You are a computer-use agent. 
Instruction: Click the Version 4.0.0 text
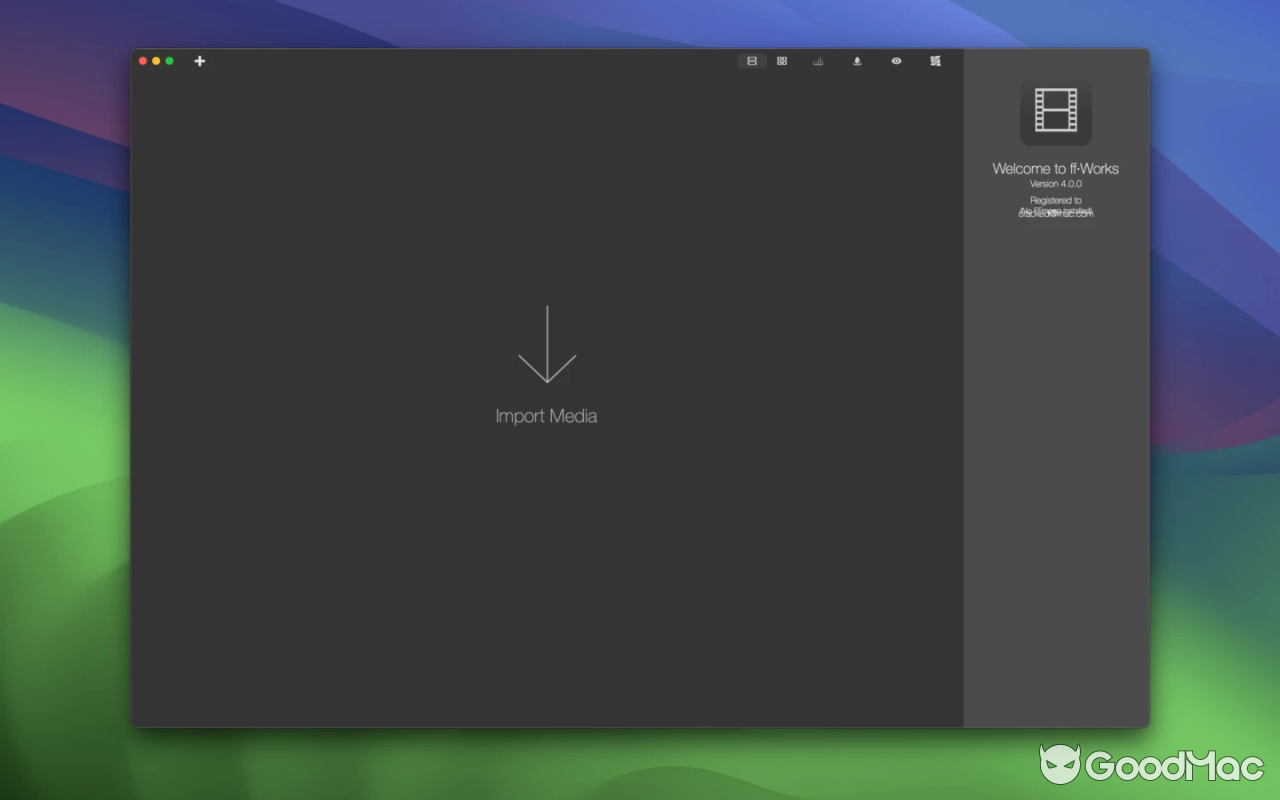[1054, 183]
